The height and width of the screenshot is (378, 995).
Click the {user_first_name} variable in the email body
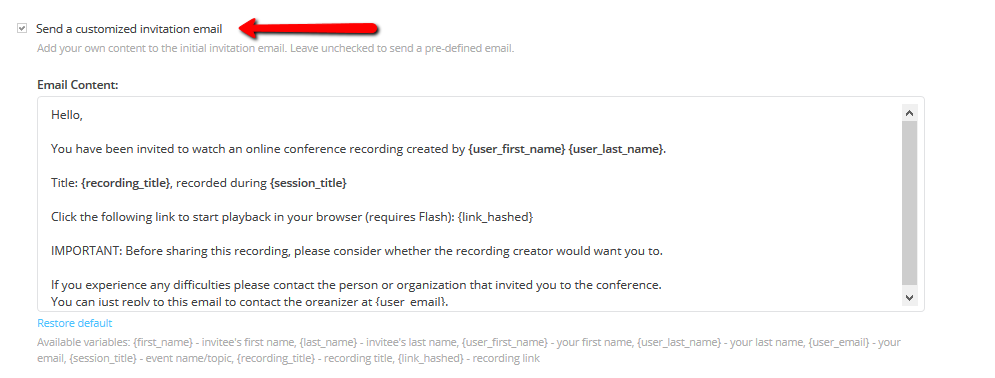click(517, 149)
